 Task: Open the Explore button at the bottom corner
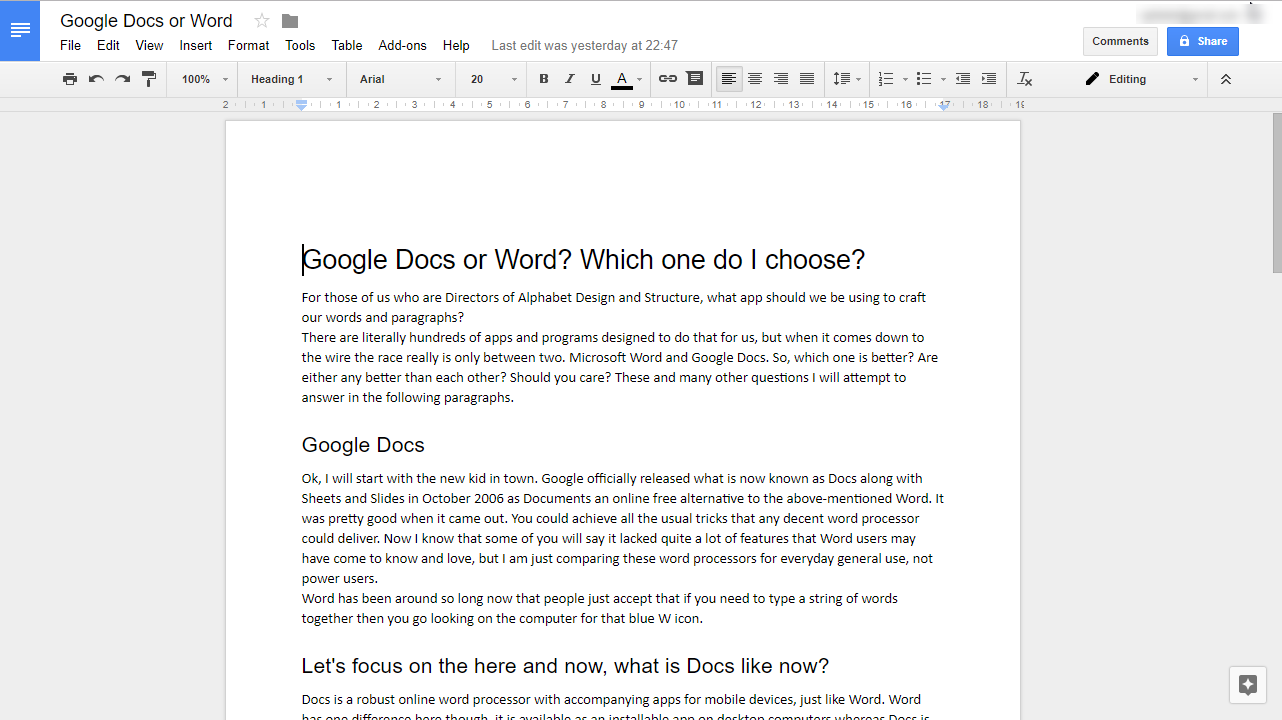[x=1248, y=685]
